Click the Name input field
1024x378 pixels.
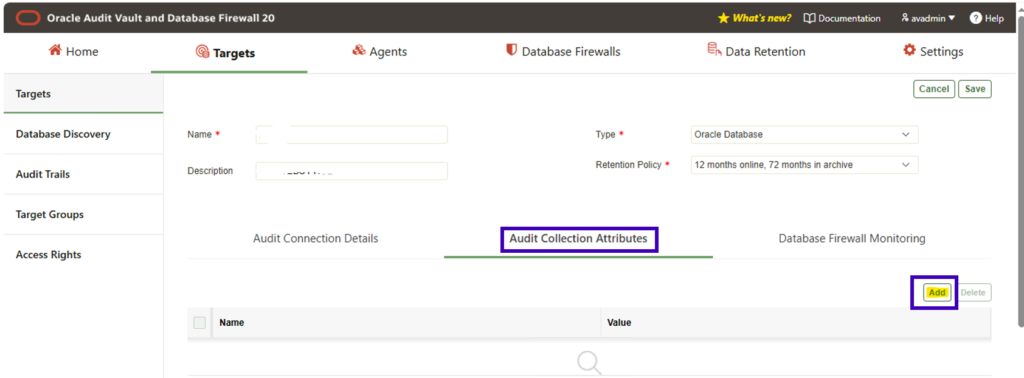[x=351, y=134]
